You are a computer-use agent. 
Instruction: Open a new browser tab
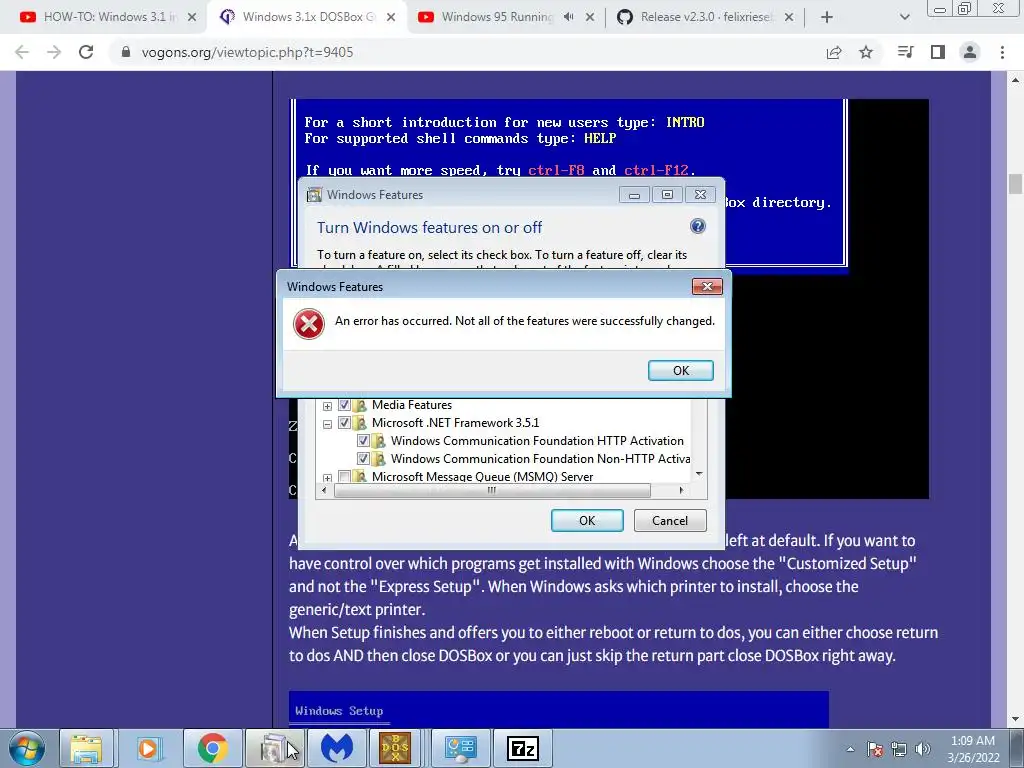(827, 17)
